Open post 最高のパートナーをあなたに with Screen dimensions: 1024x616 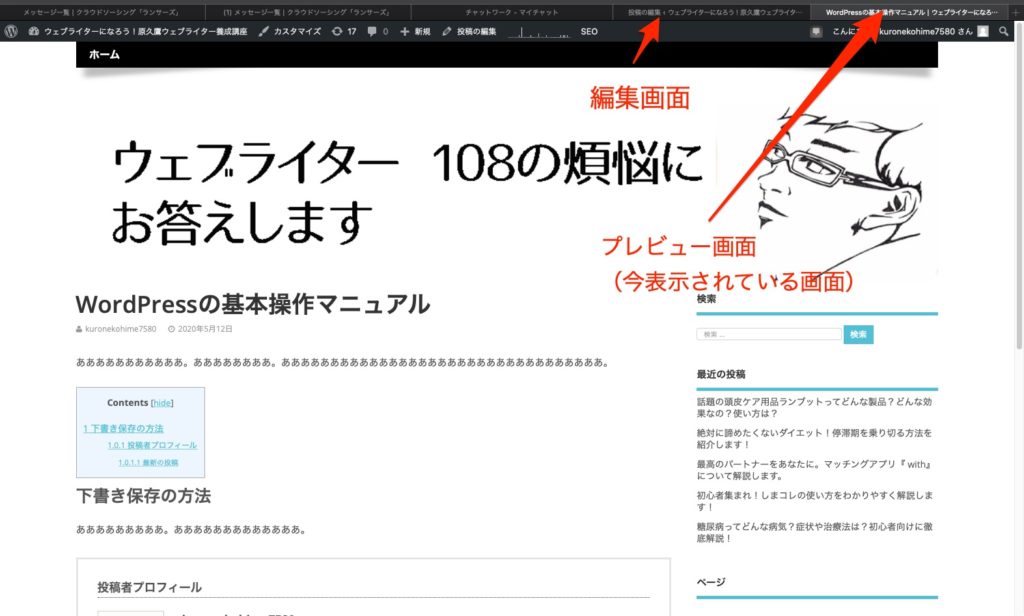(x=814, y=470)
